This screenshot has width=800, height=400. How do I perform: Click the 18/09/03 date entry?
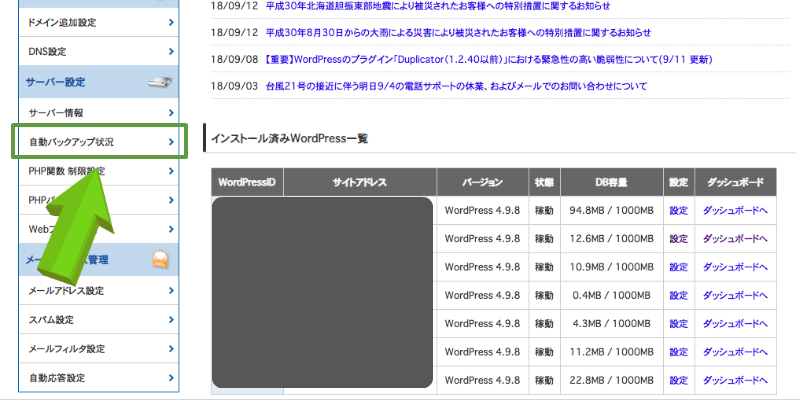(235, 86)
